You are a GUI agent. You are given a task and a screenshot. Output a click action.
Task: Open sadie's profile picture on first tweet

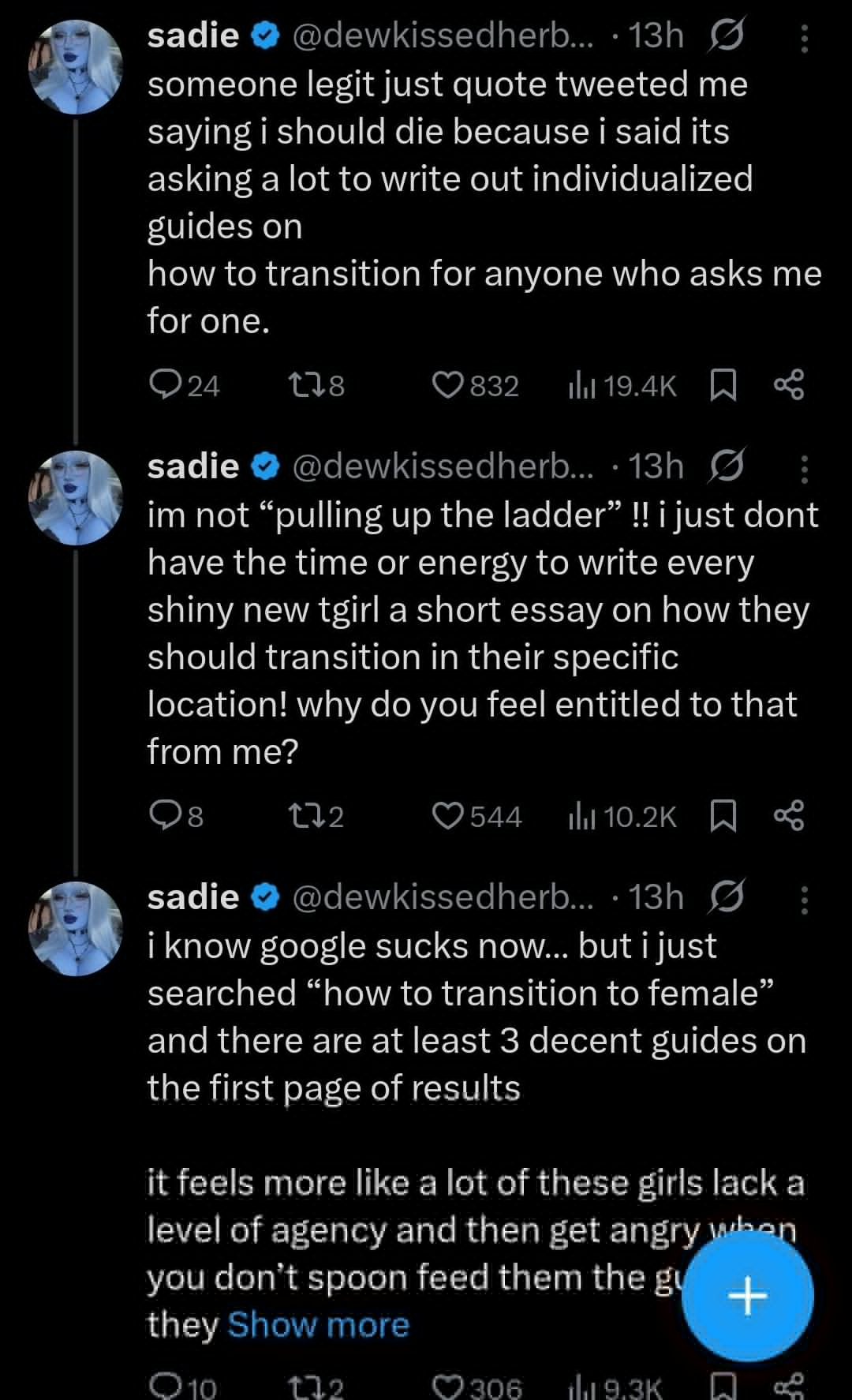click(x=77, y=67)
